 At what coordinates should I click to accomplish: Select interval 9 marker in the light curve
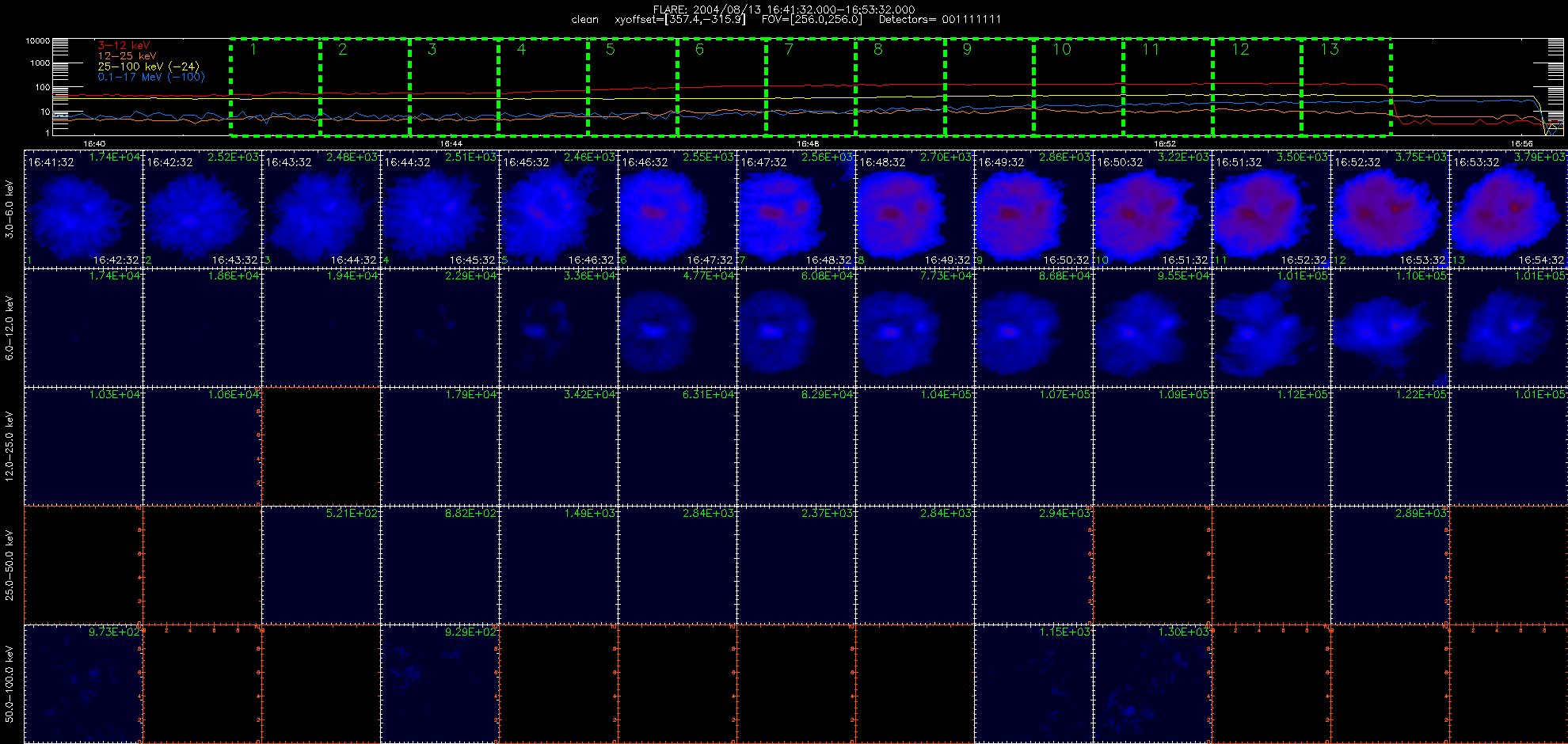(x=967, y=50)
